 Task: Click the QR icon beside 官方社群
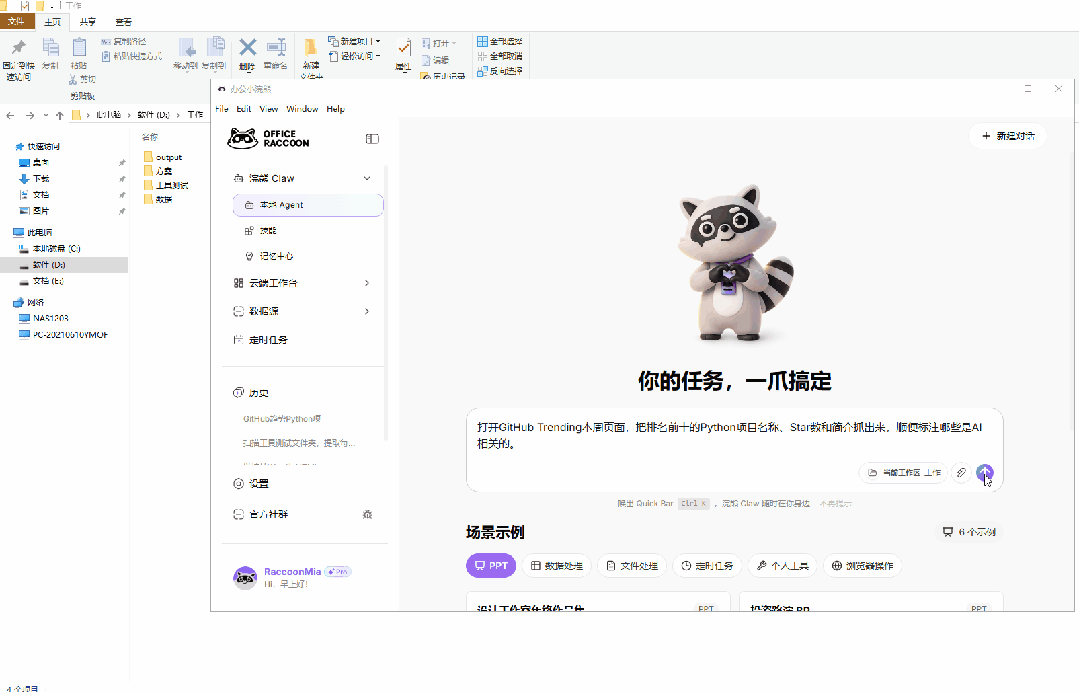point(367,514)
